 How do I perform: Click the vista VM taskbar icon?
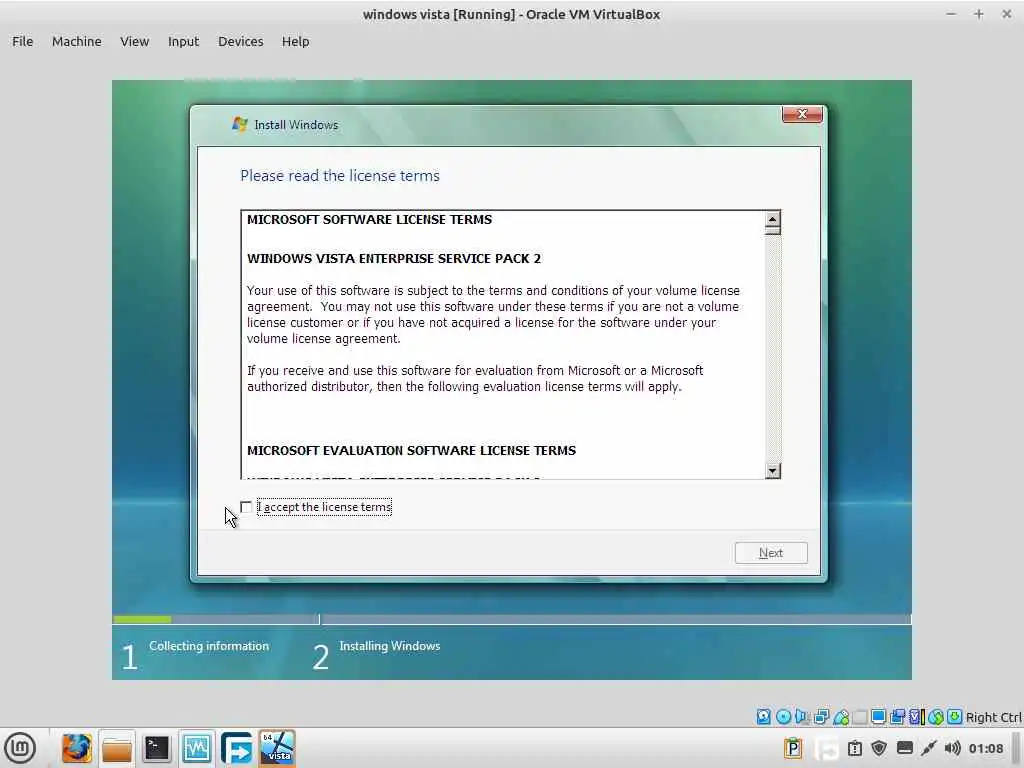(277, 748)
